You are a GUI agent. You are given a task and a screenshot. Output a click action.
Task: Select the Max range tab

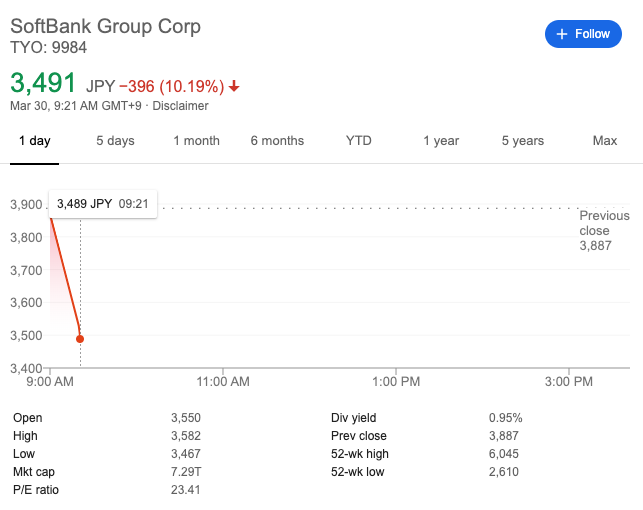tap(604, 141)
